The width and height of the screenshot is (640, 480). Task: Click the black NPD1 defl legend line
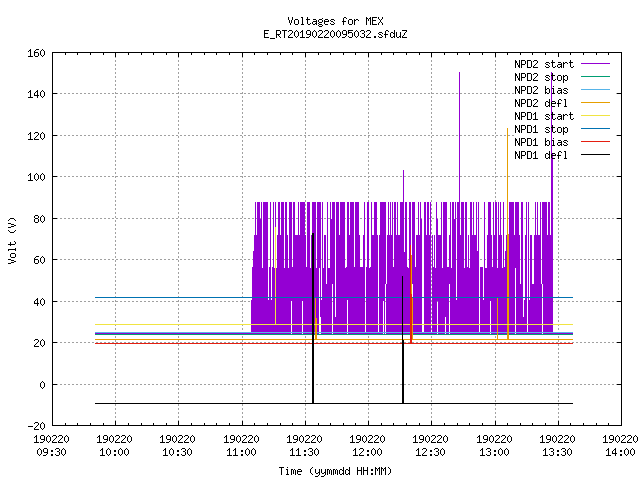596,155
